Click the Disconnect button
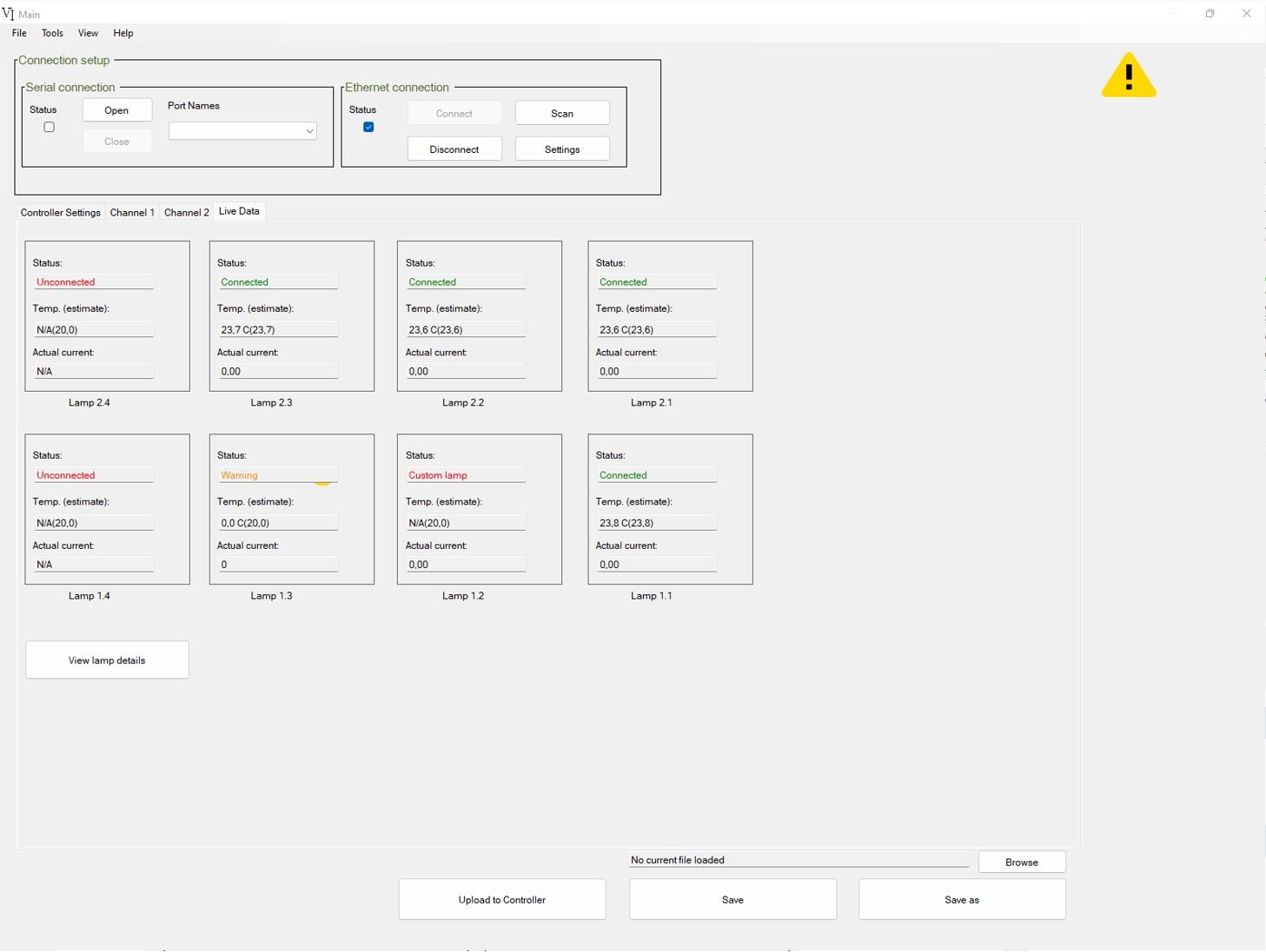 tap(454, 149)
